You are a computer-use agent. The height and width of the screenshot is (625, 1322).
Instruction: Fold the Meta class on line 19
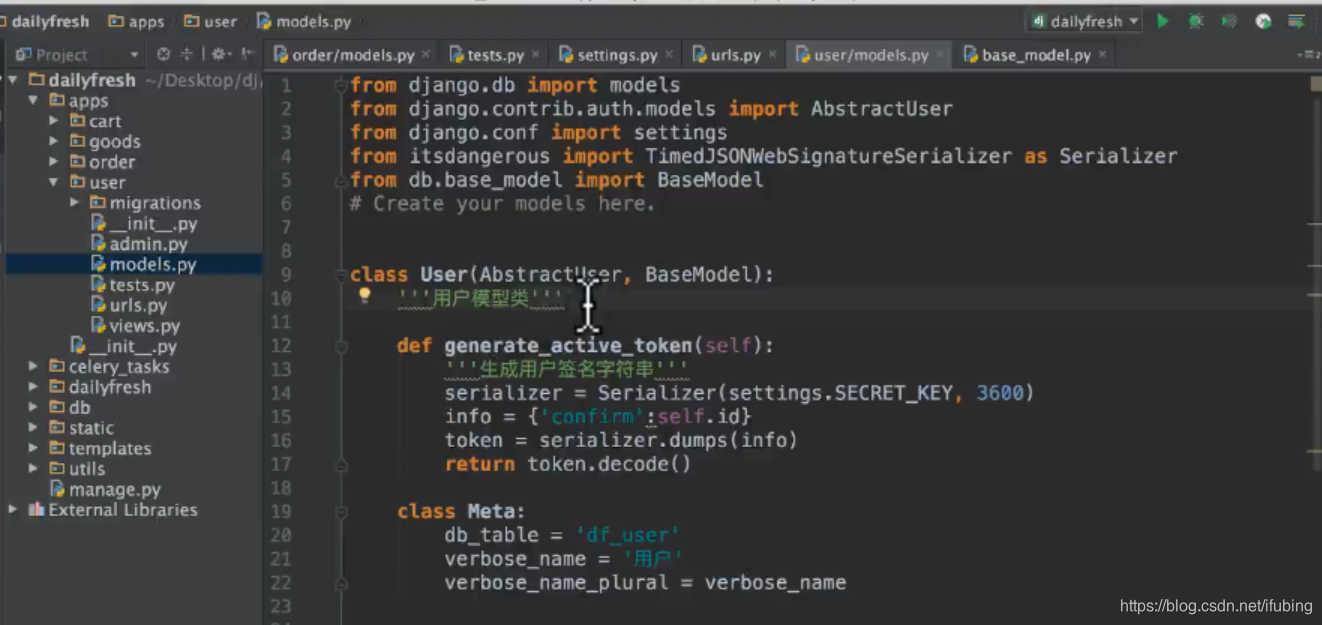click(341, 511)
